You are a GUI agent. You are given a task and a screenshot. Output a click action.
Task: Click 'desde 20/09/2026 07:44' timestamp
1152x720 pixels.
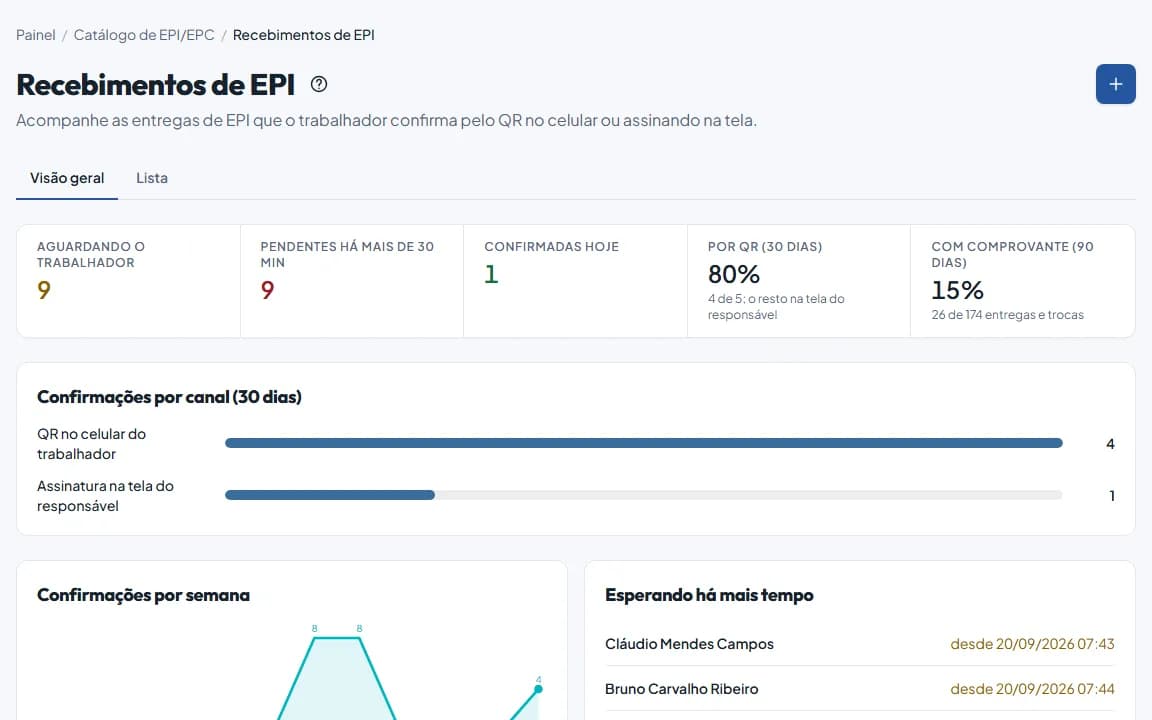coord(1032,689)
